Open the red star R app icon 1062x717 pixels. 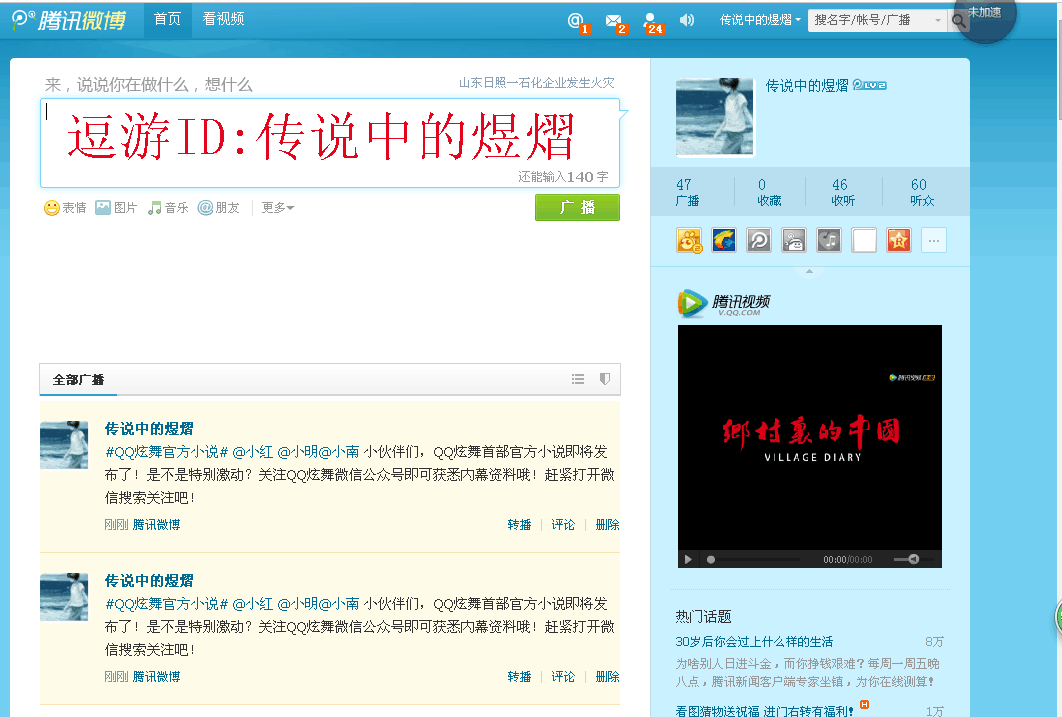tap(899, 240)
